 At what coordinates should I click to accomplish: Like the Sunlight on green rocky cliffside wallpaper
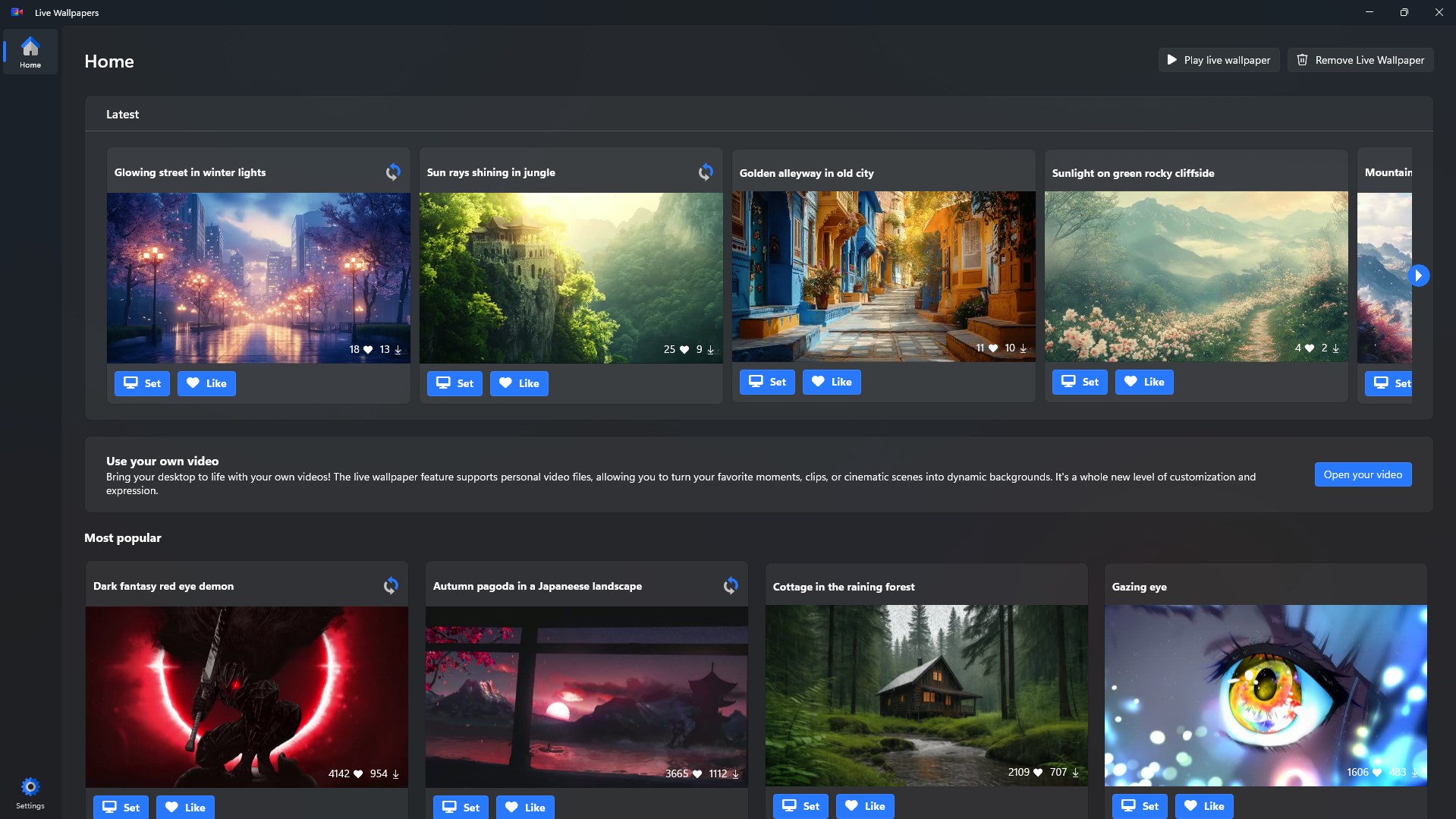(1144, 382)
